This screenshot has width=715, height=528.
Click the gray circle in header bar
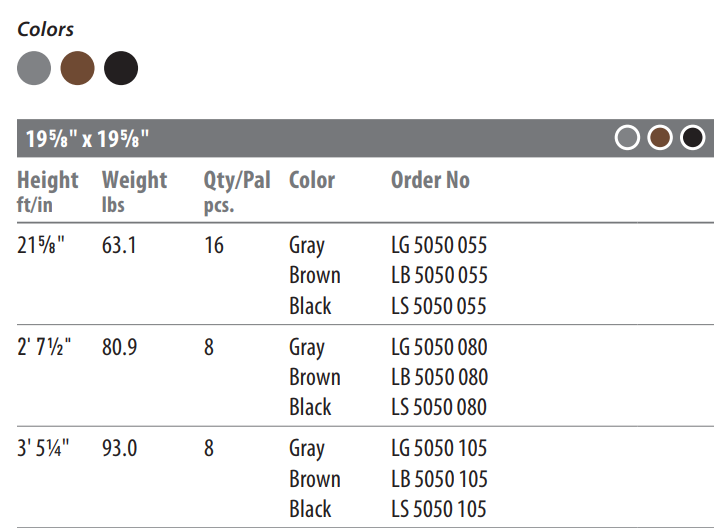click(x=627, y=138)
